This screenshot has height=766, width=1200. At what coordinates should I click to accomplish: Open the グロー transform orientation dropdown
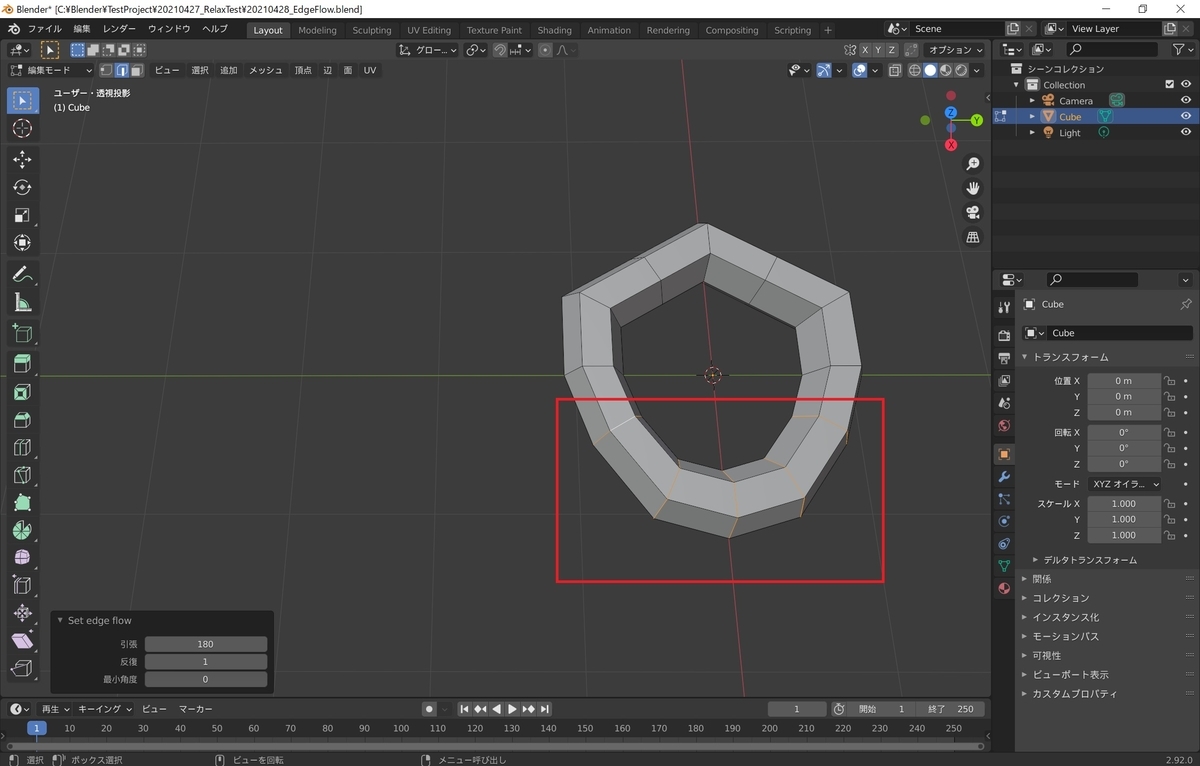coord(428,49)
